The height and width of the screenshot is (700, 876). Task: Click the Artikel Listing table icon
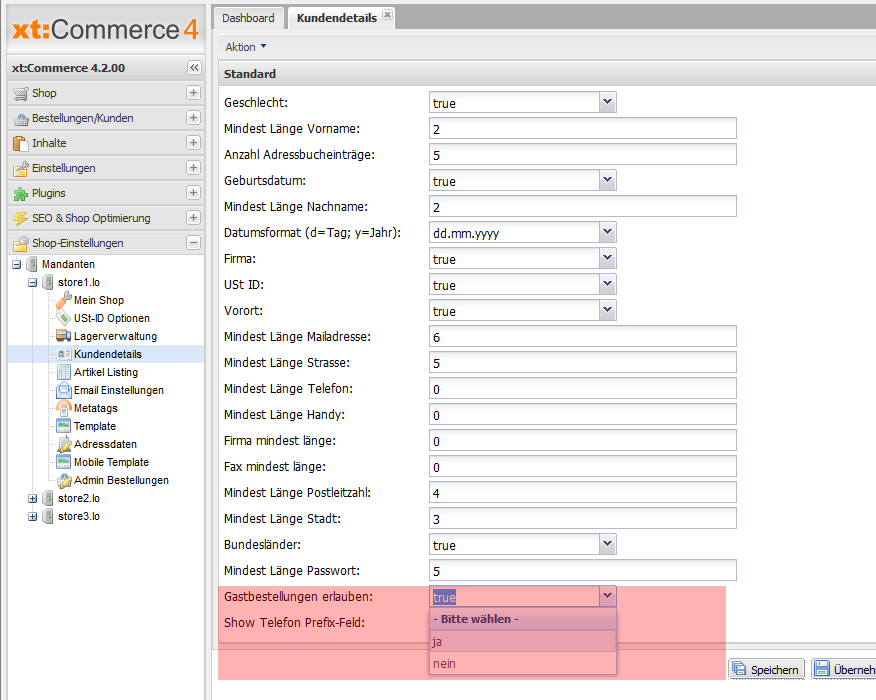[x=64, y=372]
